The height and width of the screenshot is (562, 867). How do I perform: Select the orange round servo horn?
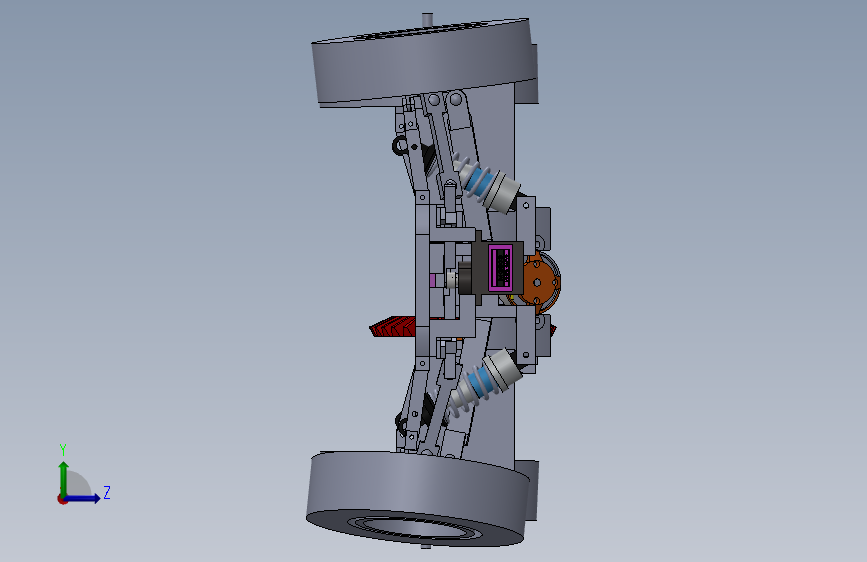point(539,281)
